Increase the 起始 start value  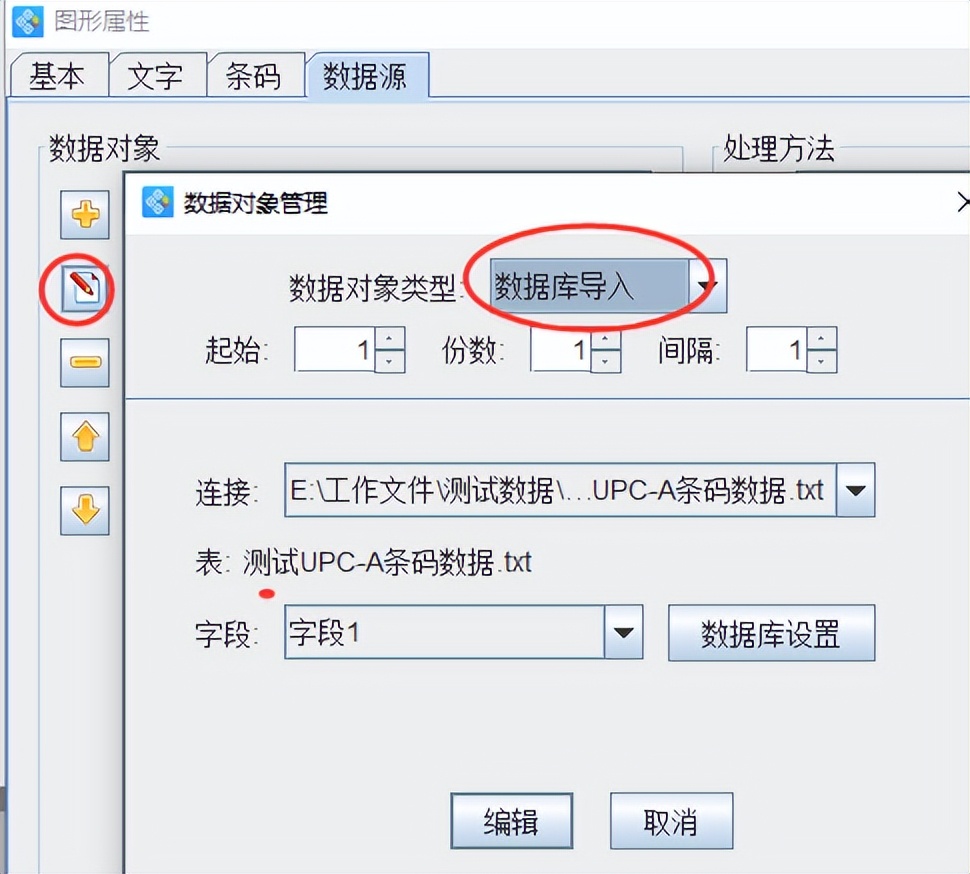[389, 339]
